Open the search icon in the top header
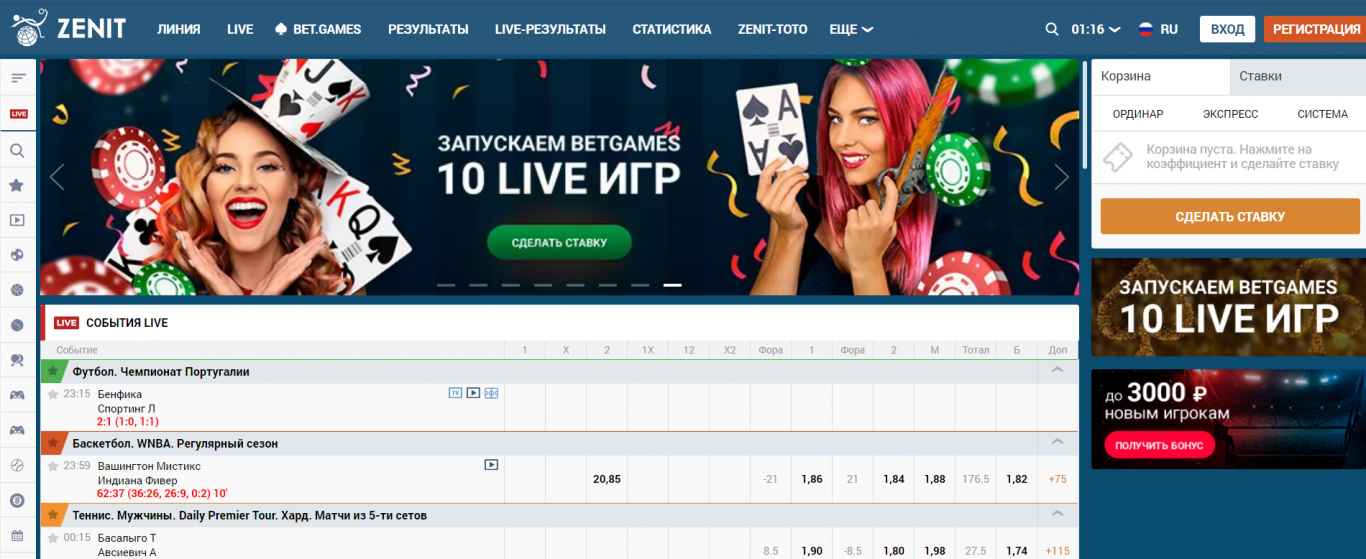The image size is (1366, 559). [1051, 29]
